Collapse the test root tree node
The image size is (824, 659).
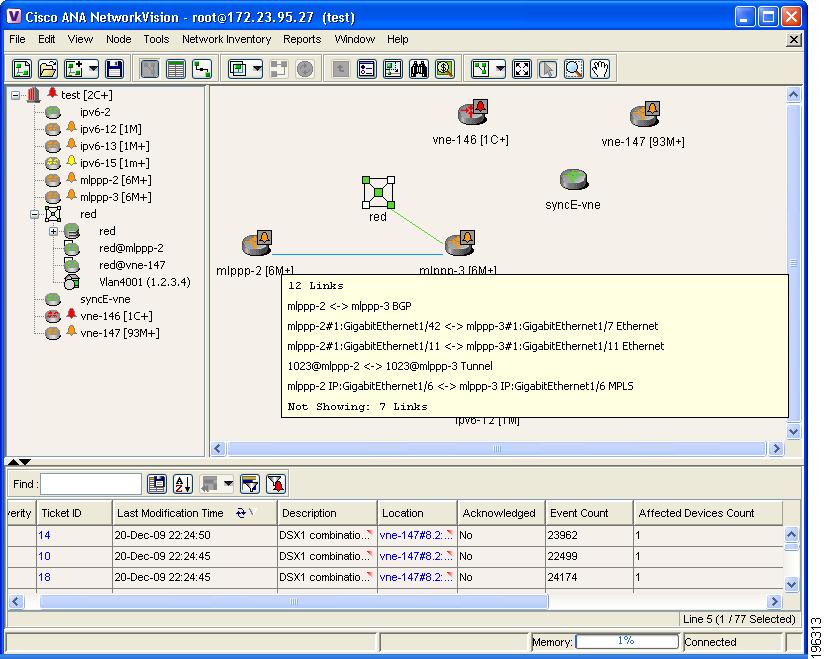click(x=16, y=95)
